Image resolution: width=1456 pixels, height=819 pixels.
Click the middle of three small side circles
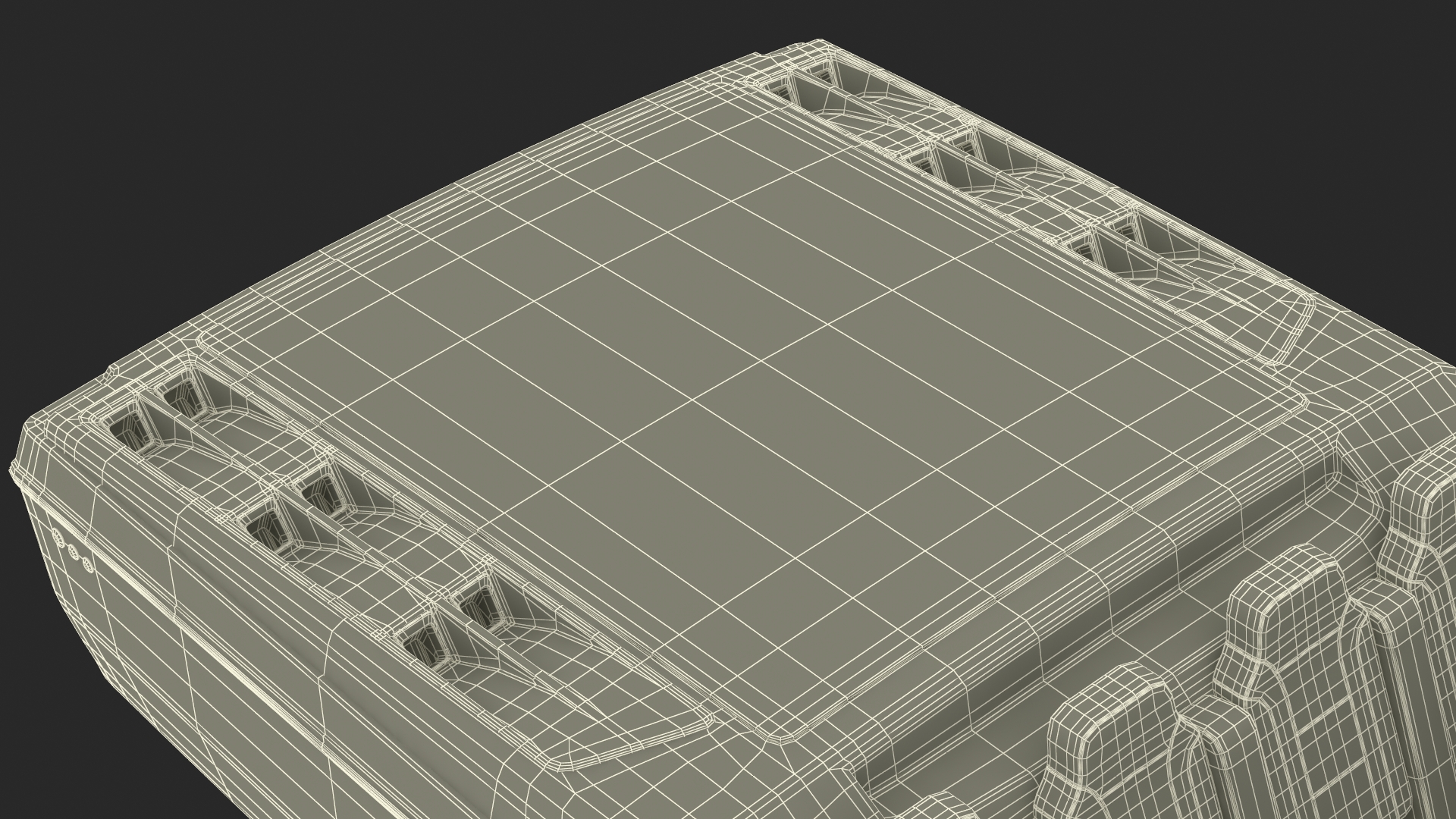[73, 552]
